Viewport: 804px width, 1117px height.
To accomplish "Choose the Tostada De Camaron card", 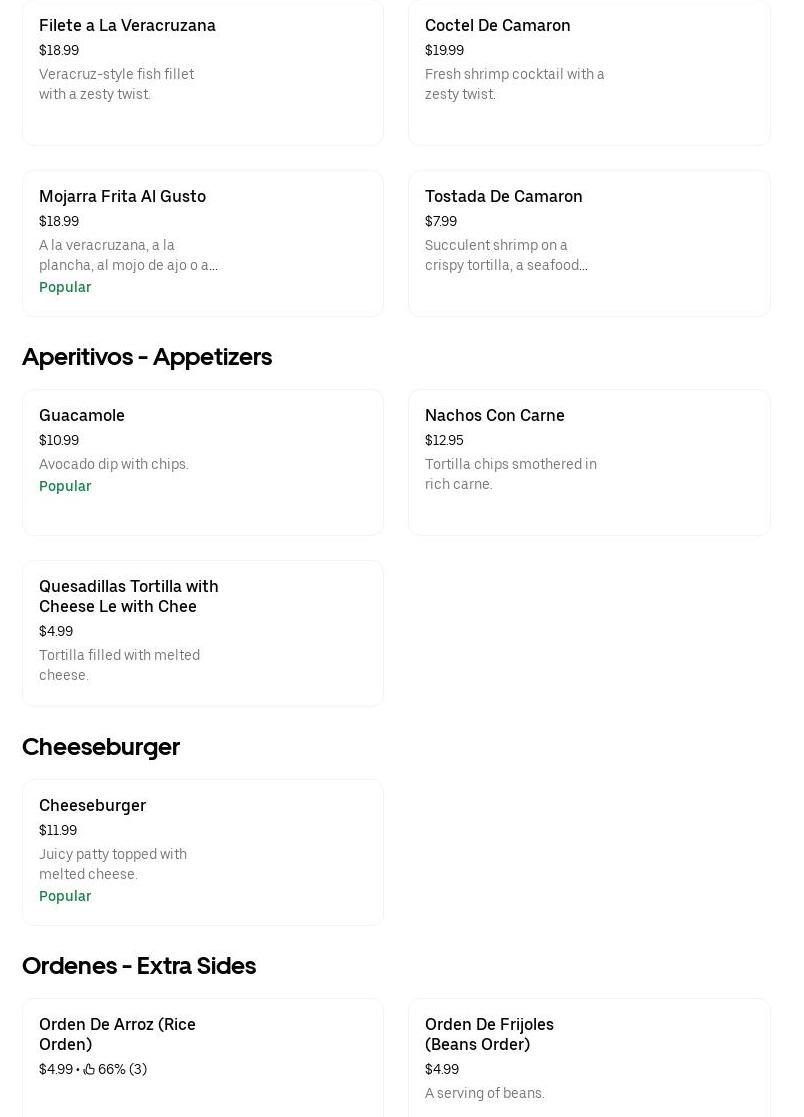I will [589, 244].
